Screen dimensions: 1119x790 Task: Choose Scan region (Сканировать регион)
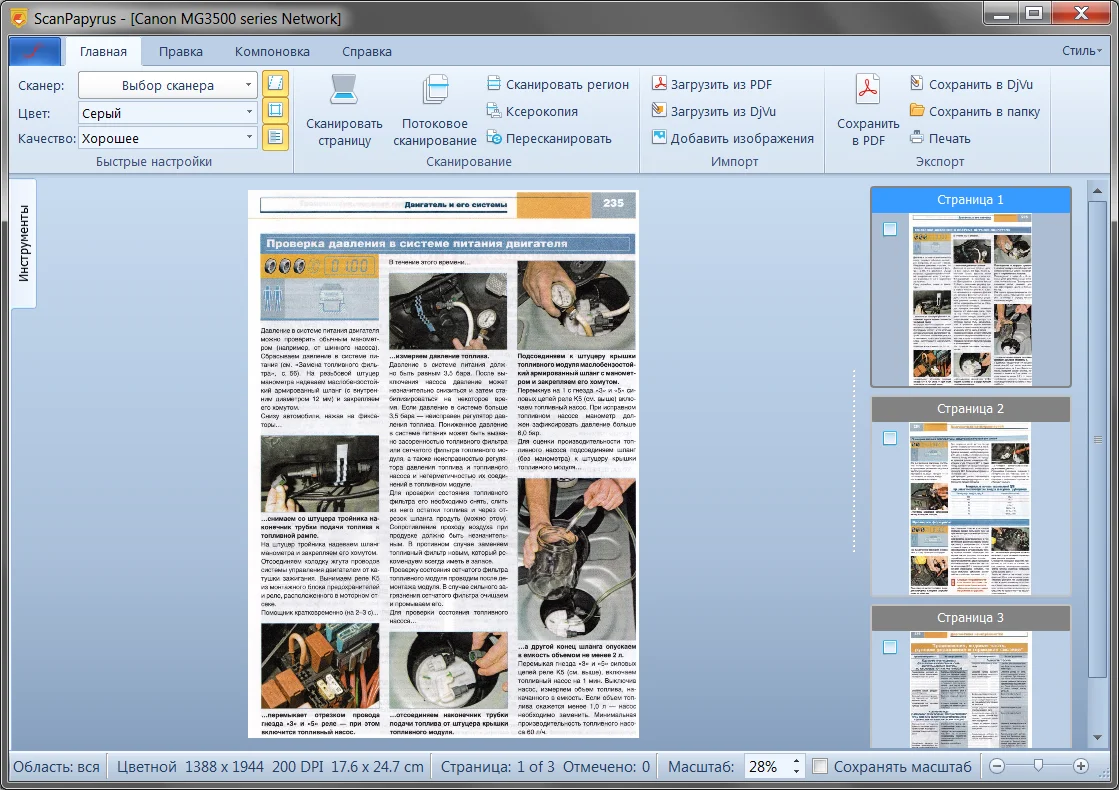pyautogui.click(x=558, y=85)
